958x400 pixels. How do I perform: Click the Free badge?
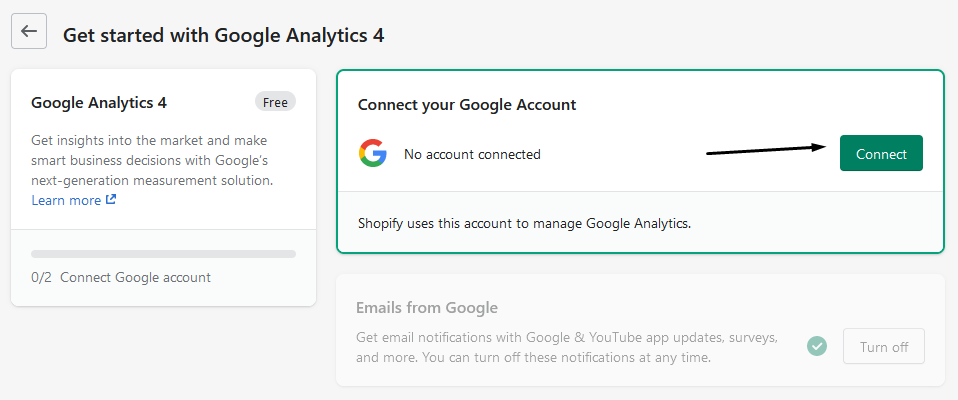coord(275,102)
